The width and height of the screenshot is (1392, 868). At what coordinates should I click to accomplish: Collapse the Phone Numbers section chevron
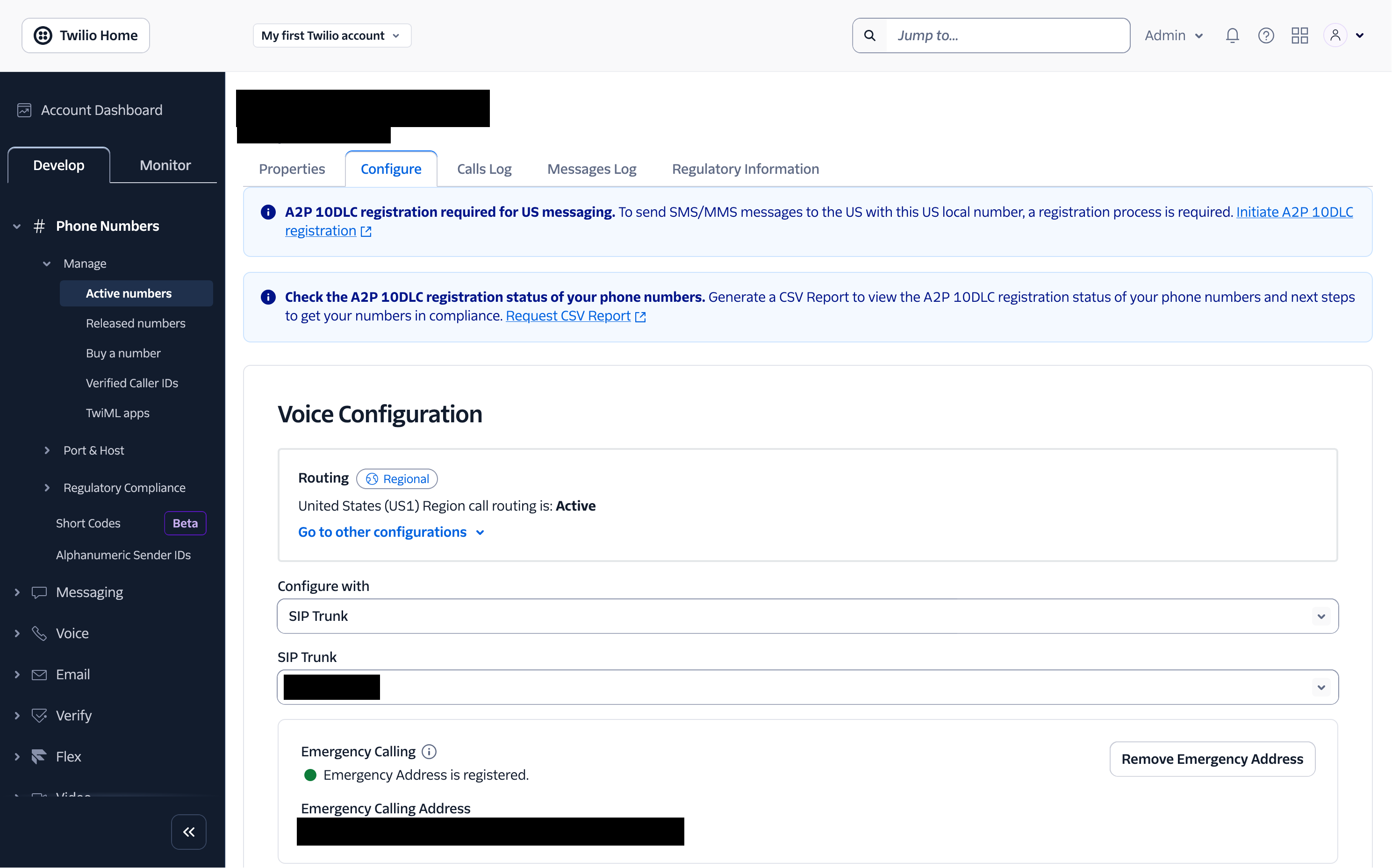tap(17, 226)
